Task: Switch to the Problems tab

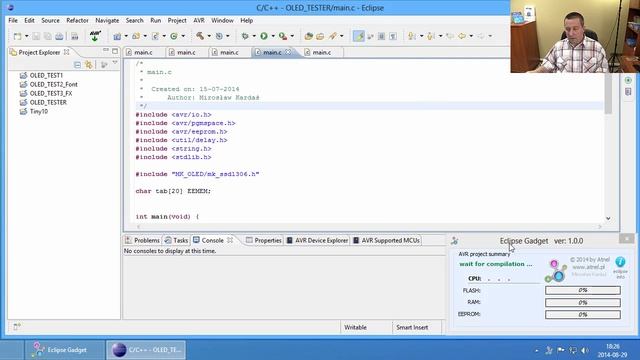Action: [x=142, y=240]
